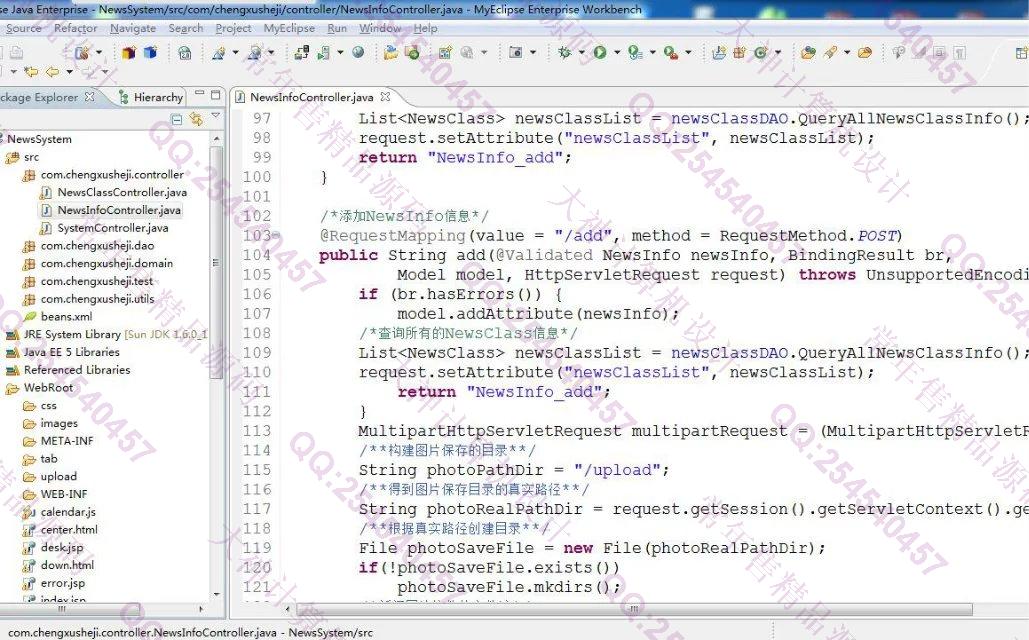Click the yellow Last Edit Location arrow
This screenshot has height=640, width=1029.
click(31, 71)
